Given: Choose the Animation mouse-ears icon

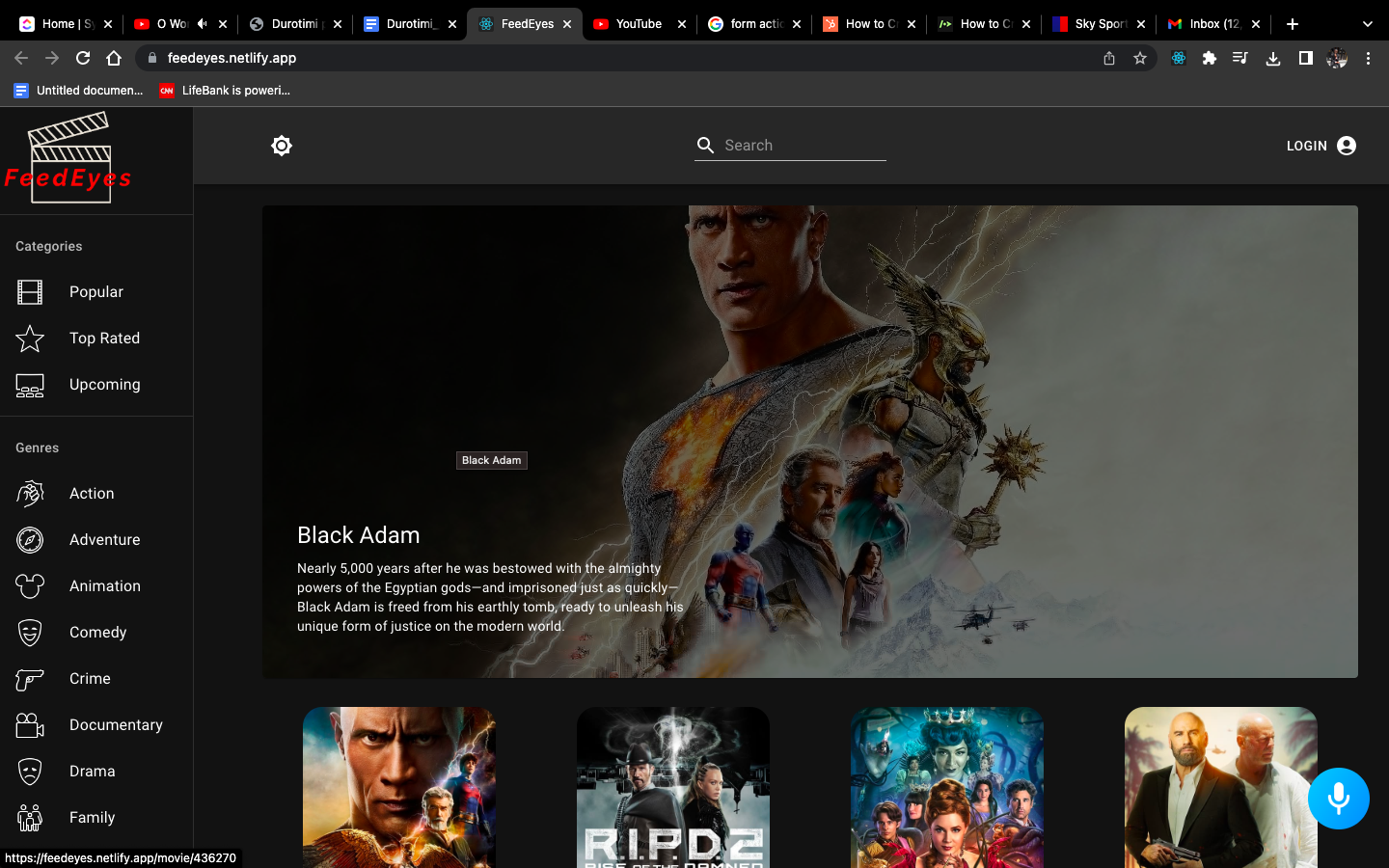Looking at the screenshot, I should click(x=30, y=586).
